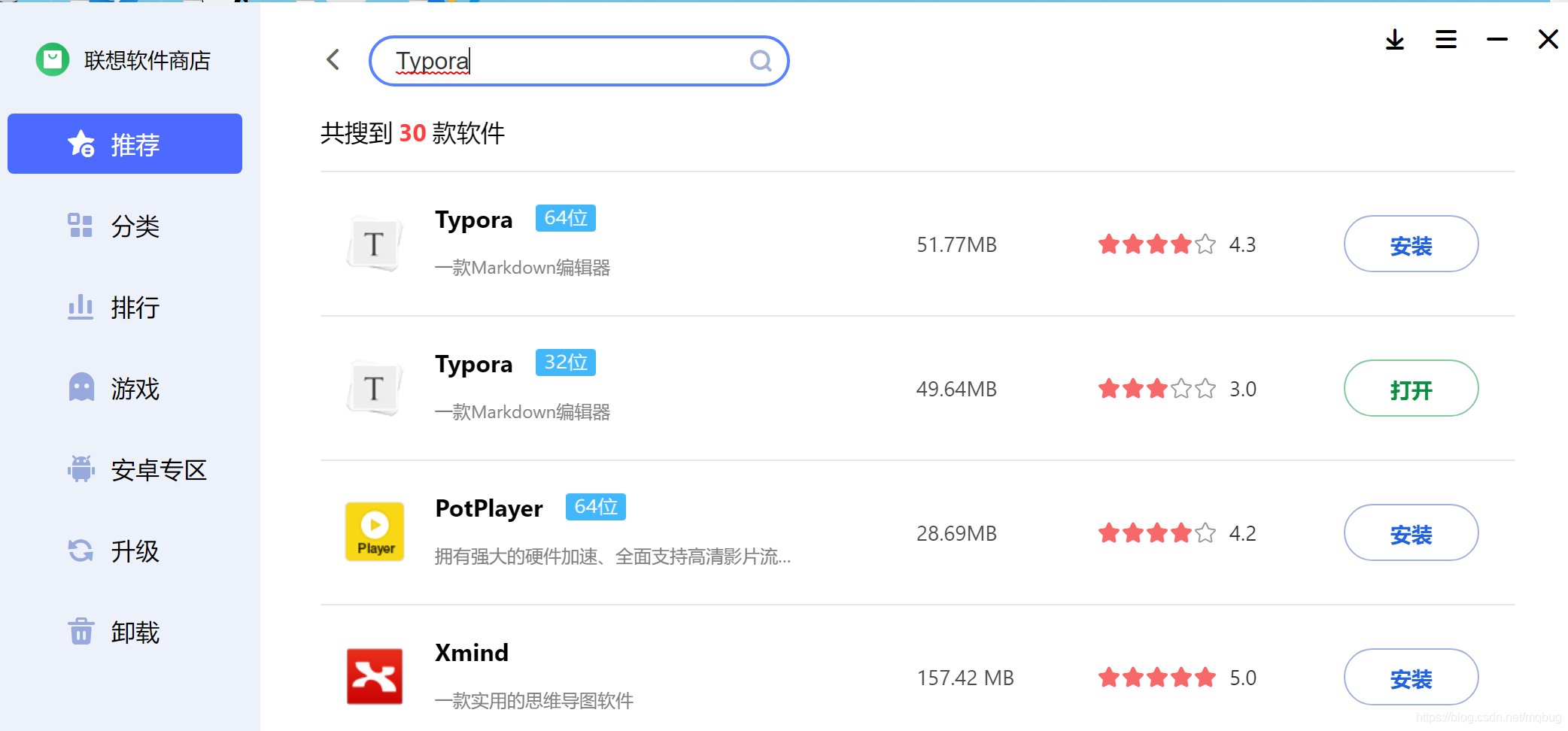Click the 3.0 star rating row

click(1177, 389)
